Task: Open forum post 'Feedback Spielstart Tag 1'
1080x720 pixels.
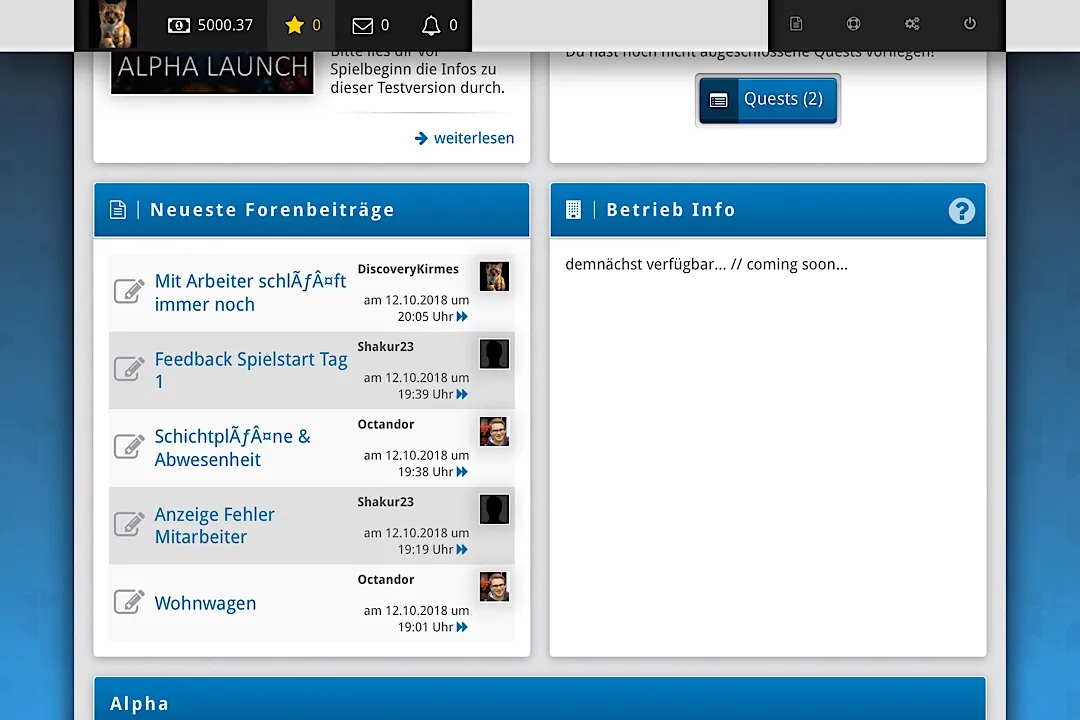Action: pos(250,370)
